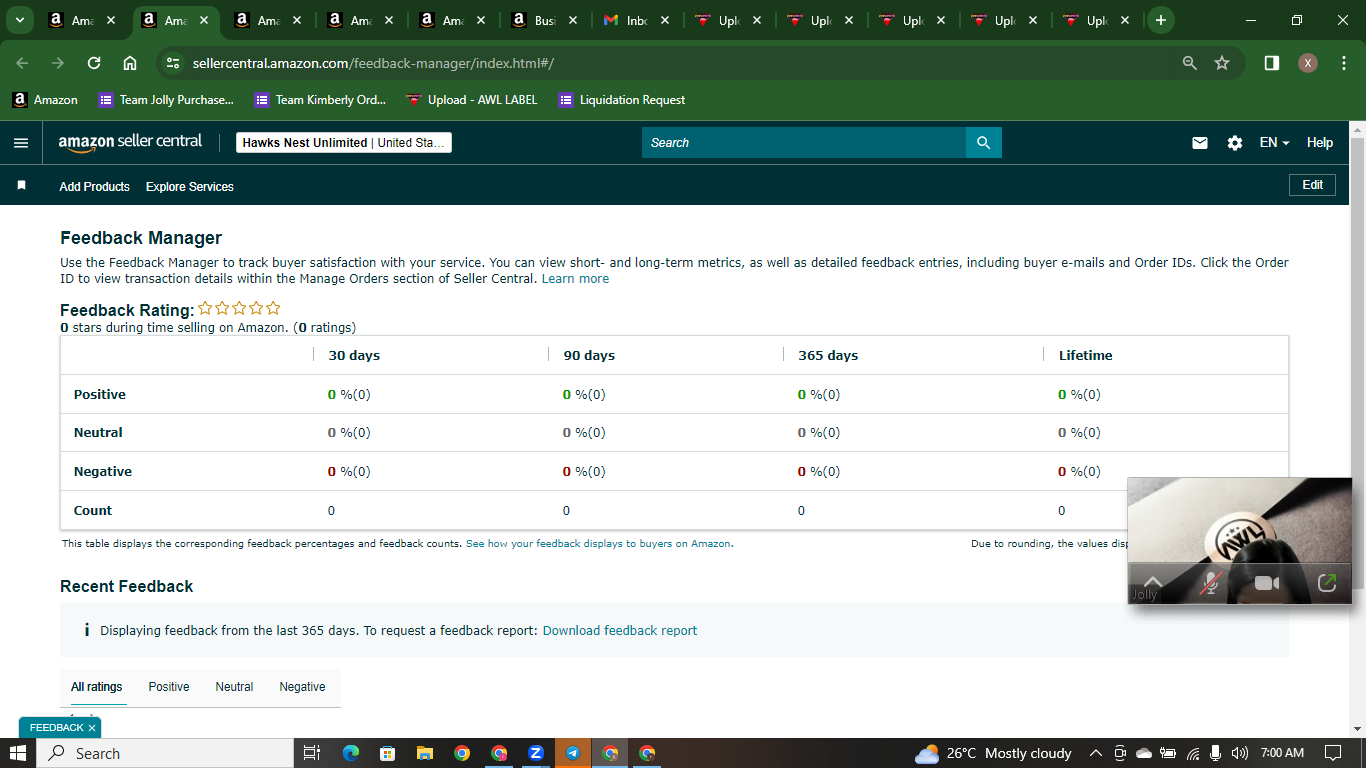Open the Hawks Nest Unlimited account switcher
Screen dimensions: 1366x768
pyautogui.click(x=344, y=143)
